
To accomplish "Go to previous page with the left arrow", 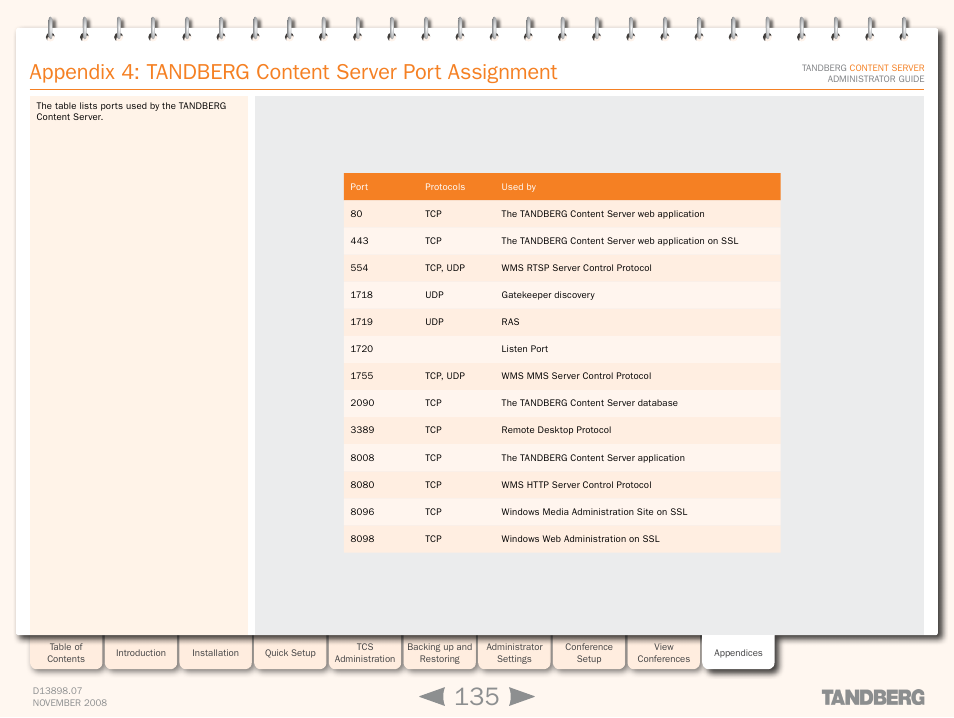I will [433, 696].
